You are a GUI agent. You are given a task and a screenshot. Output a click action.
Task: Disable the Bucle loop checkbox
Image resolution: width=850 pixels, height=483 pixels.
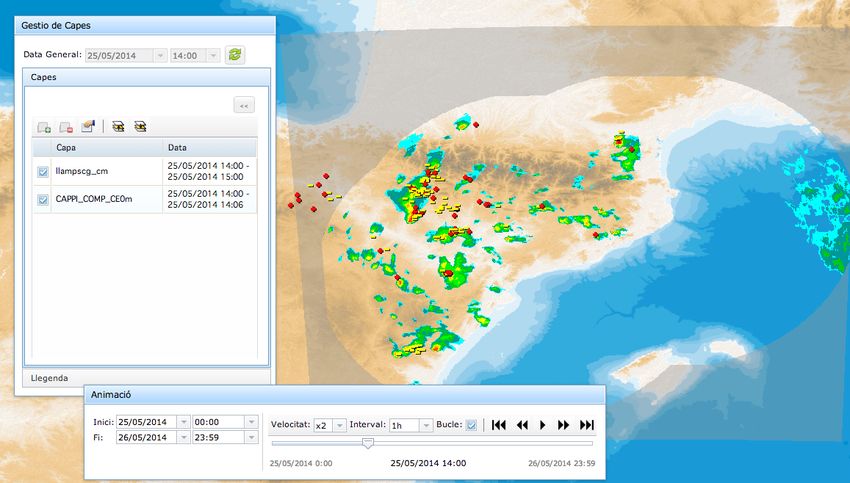472,425
